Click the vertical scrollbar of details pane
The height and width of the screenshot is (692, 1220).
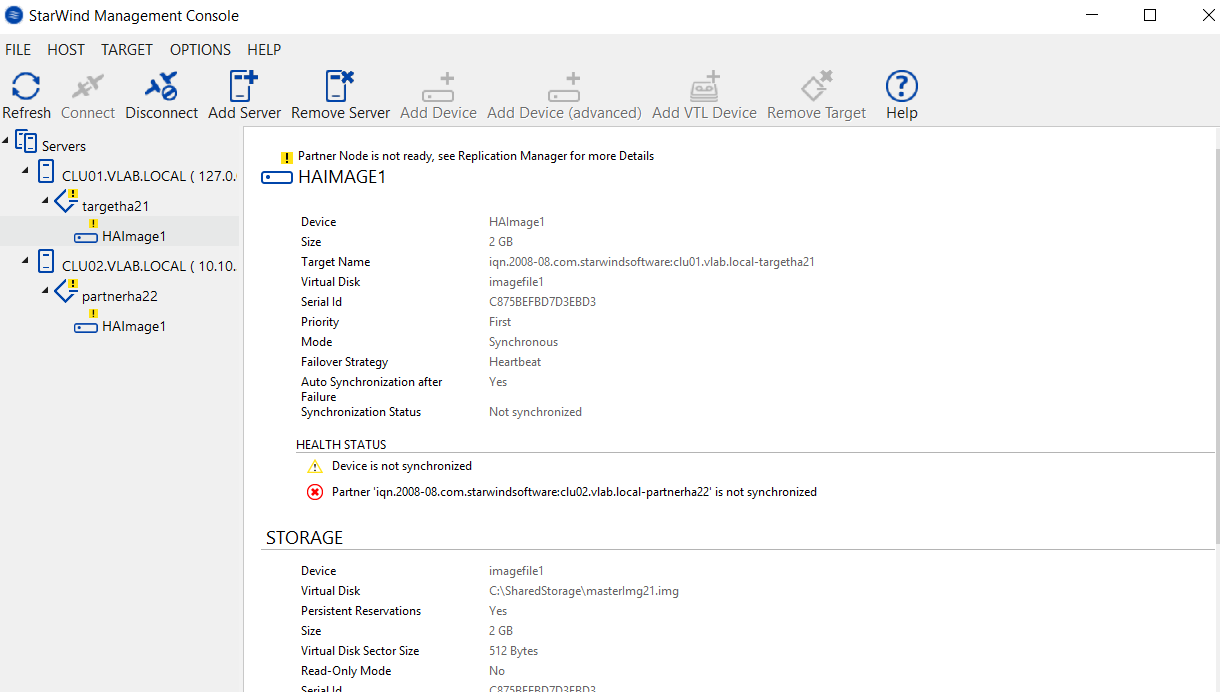(1217, 345)
